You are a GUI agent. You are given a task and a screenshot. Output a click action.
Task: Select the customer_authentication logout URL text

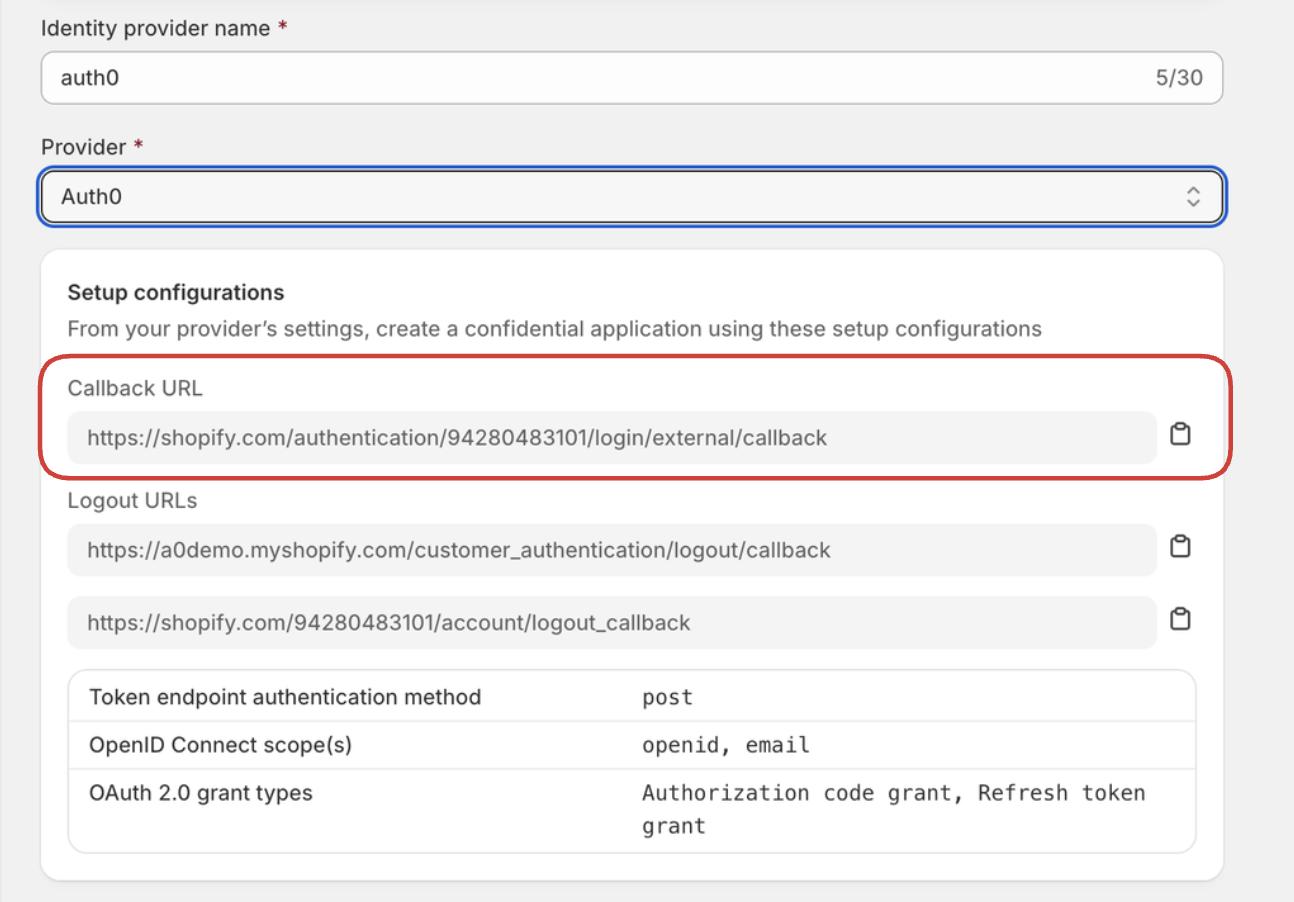459,551
